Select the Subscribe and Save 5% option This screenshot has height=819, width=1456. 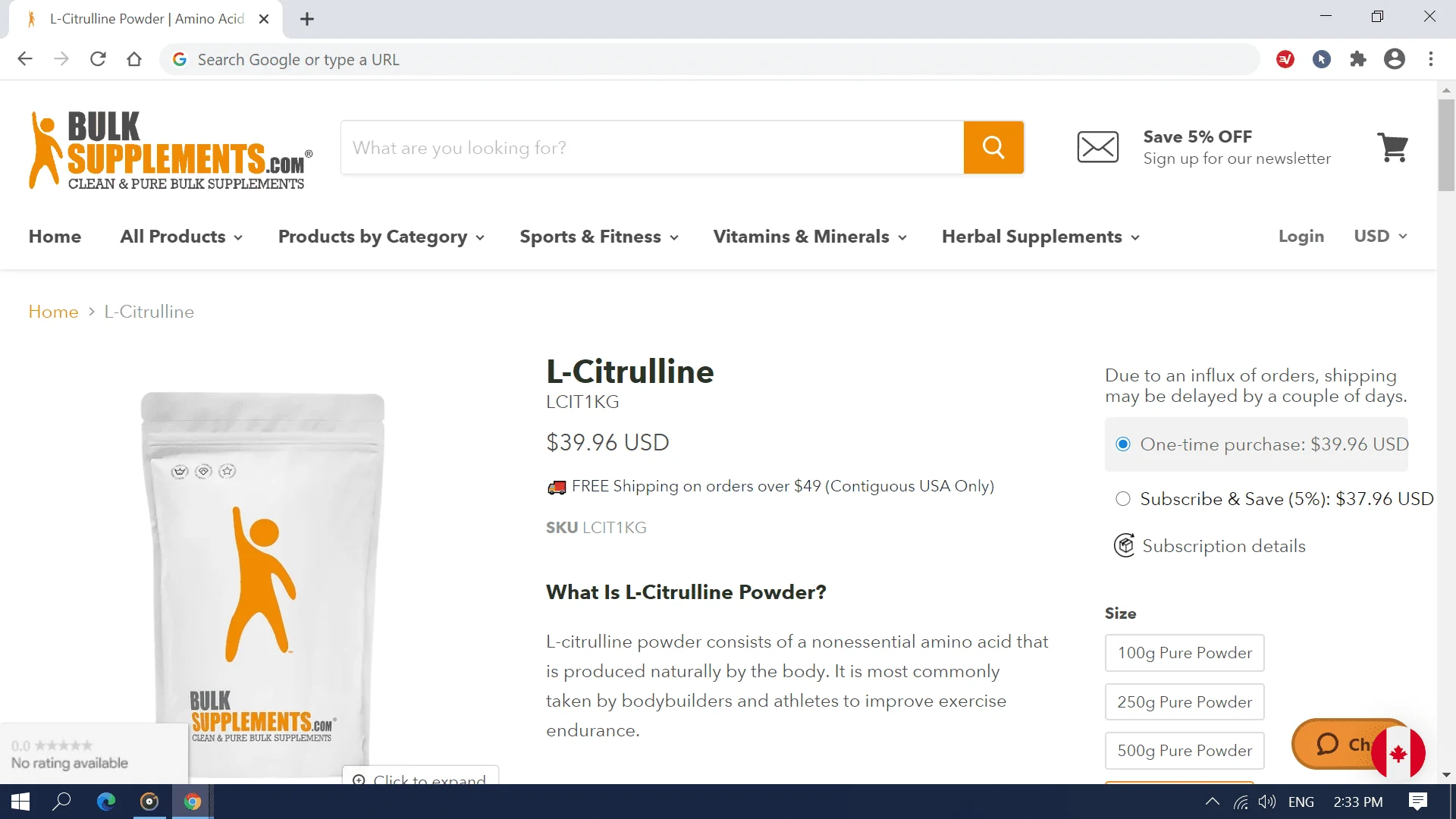click(1124, 499)
